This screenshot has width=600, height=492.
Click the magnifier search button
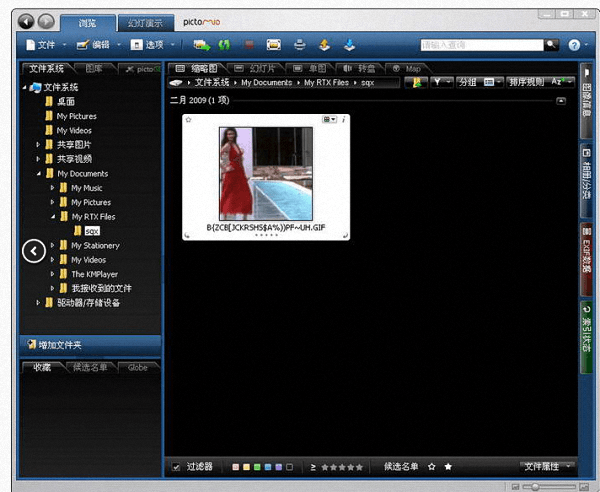coord(551,45)
